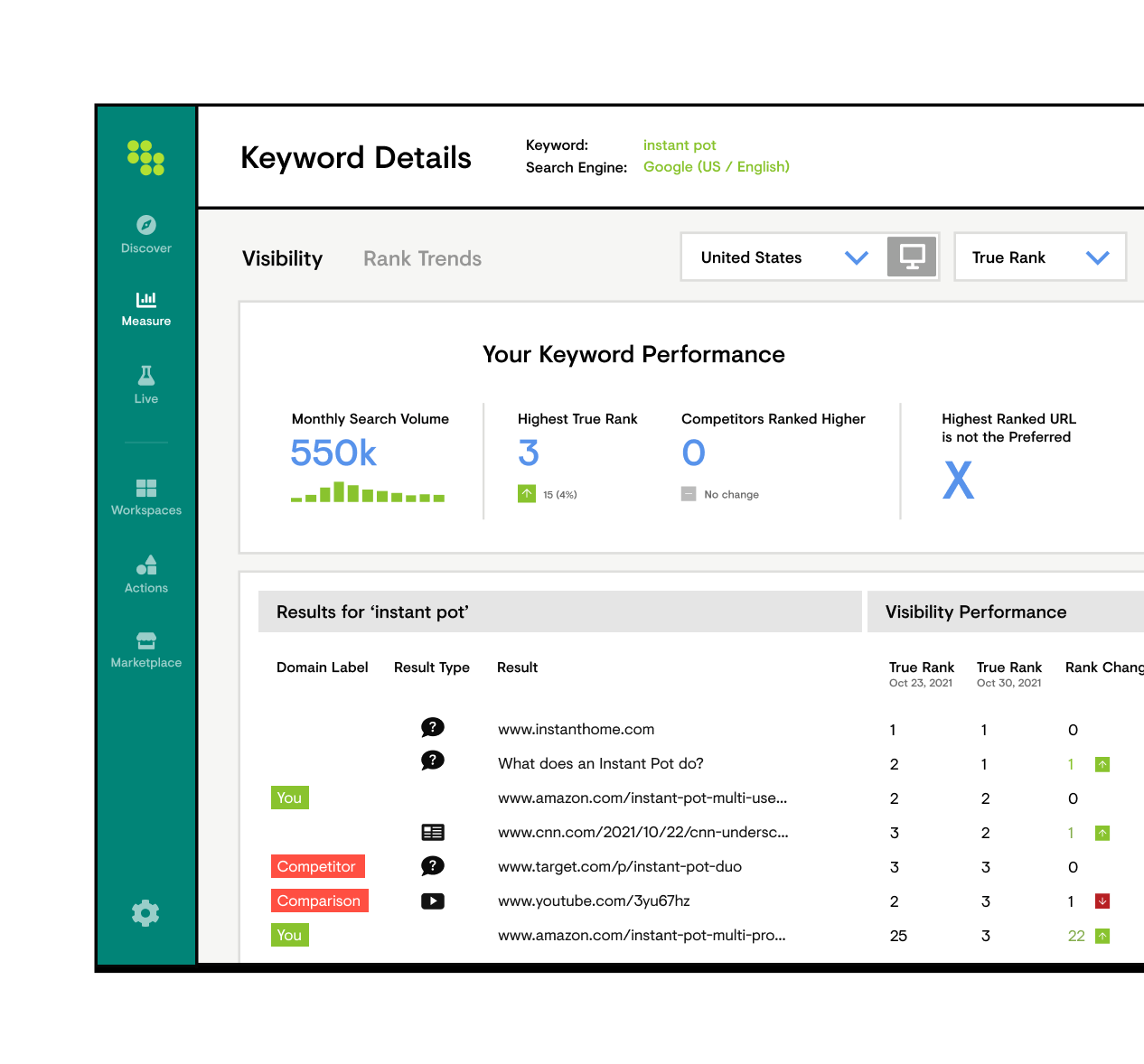The height and width of the screenshot is (1064, 1144).
Task: Click the Result column header
Action: pos(518,667)
